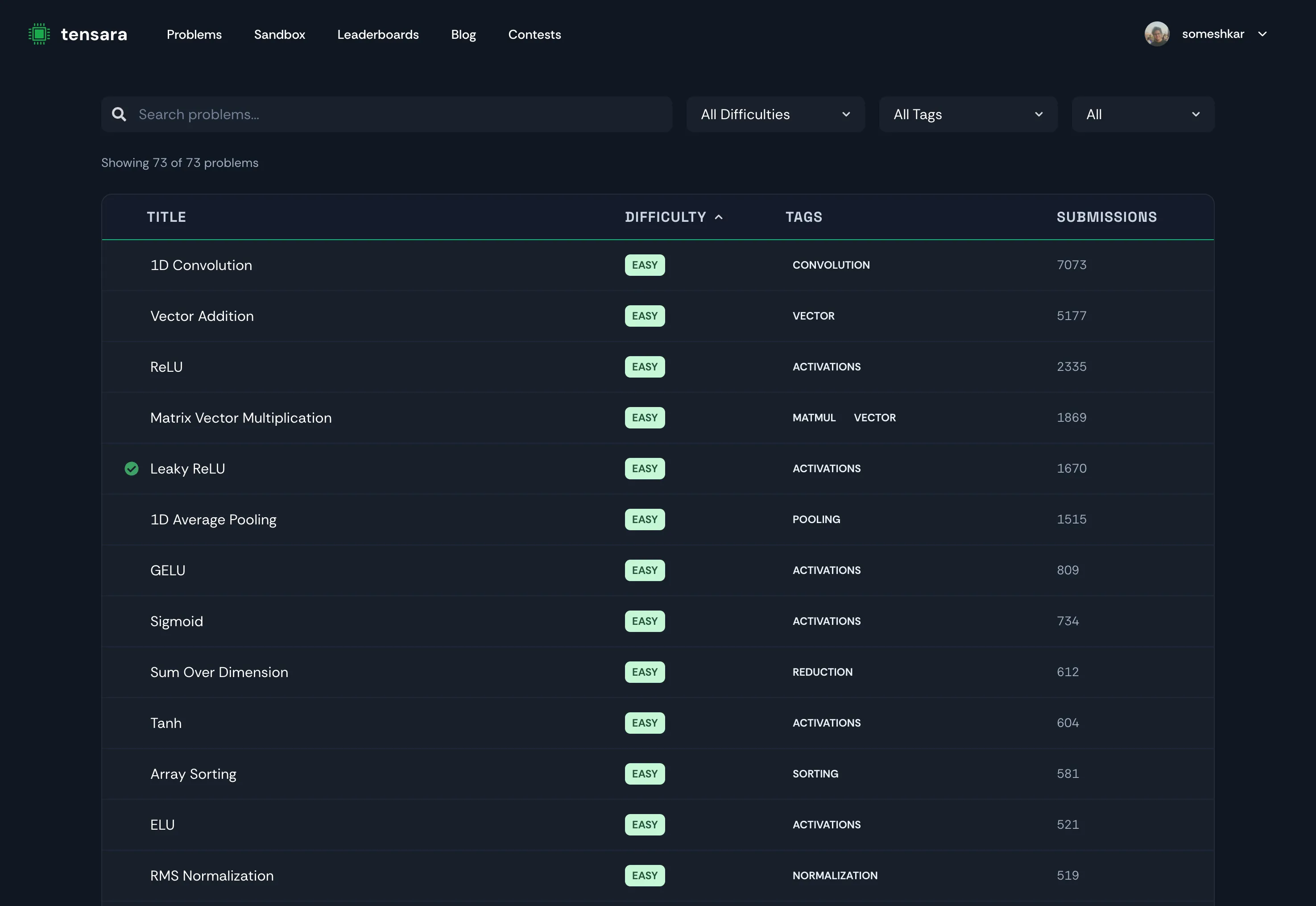Open the All Tags filter dropdown
Image resolution: width=1316 pixels, height=906 pixels.
tap(968, 115)
